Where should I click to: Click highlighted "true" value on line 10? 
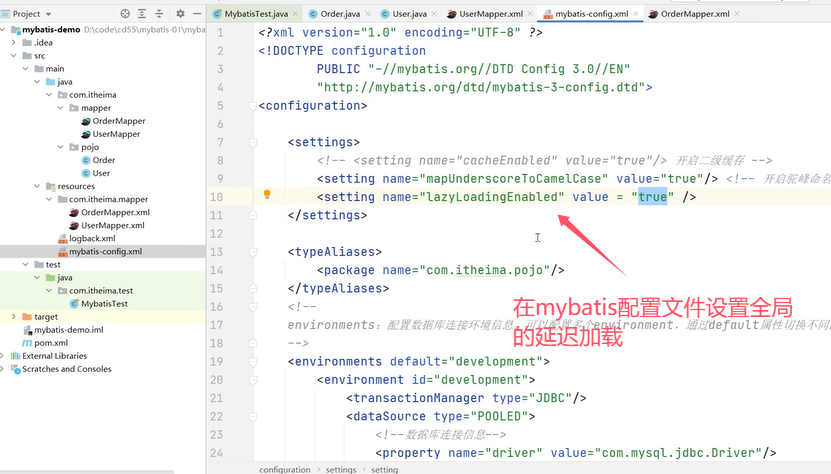652,197
